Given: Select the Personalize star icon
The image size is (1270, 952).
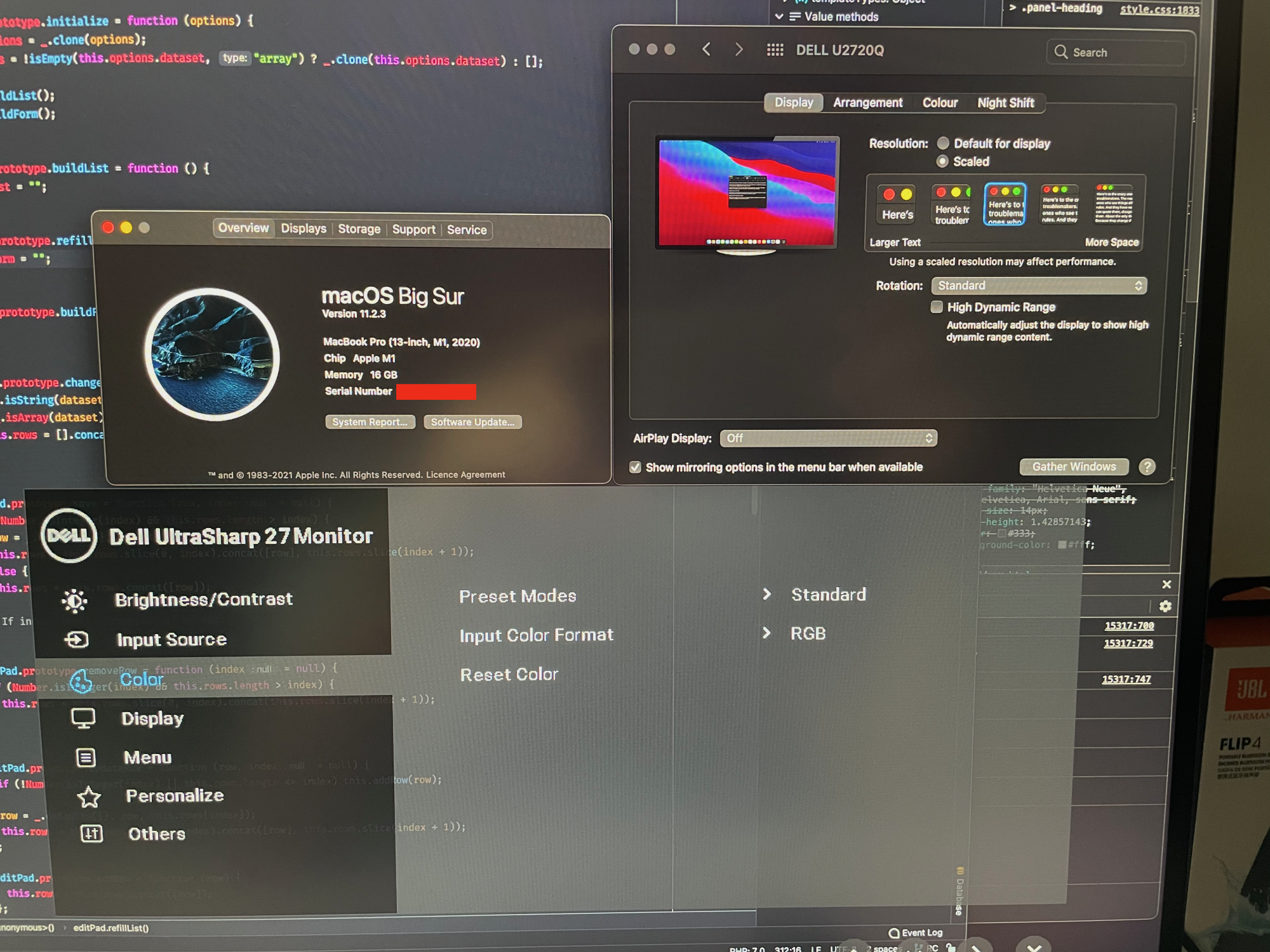Looking at the screenshot, I should [x=89, y=797].
